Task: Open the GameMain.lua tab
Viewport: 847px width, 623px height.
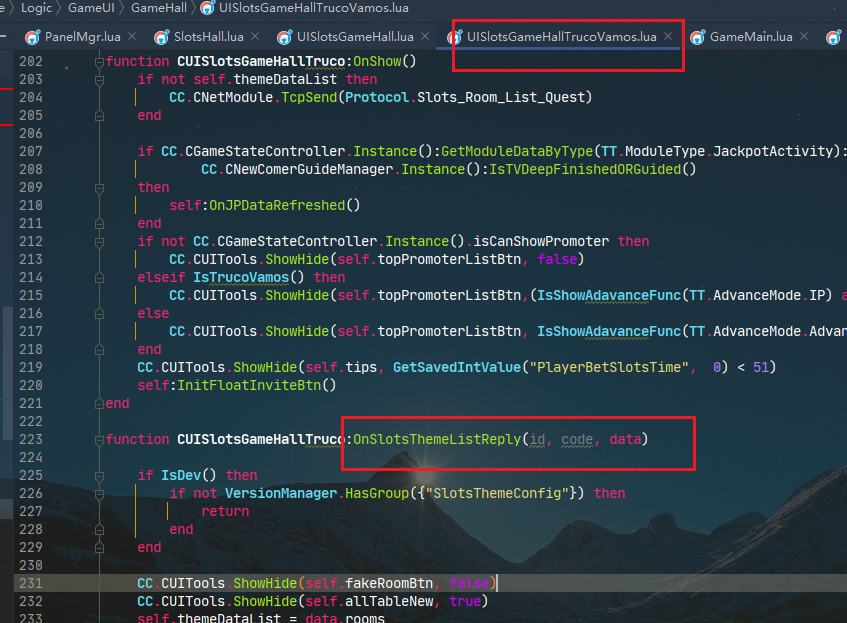Action: click(751, 37)
